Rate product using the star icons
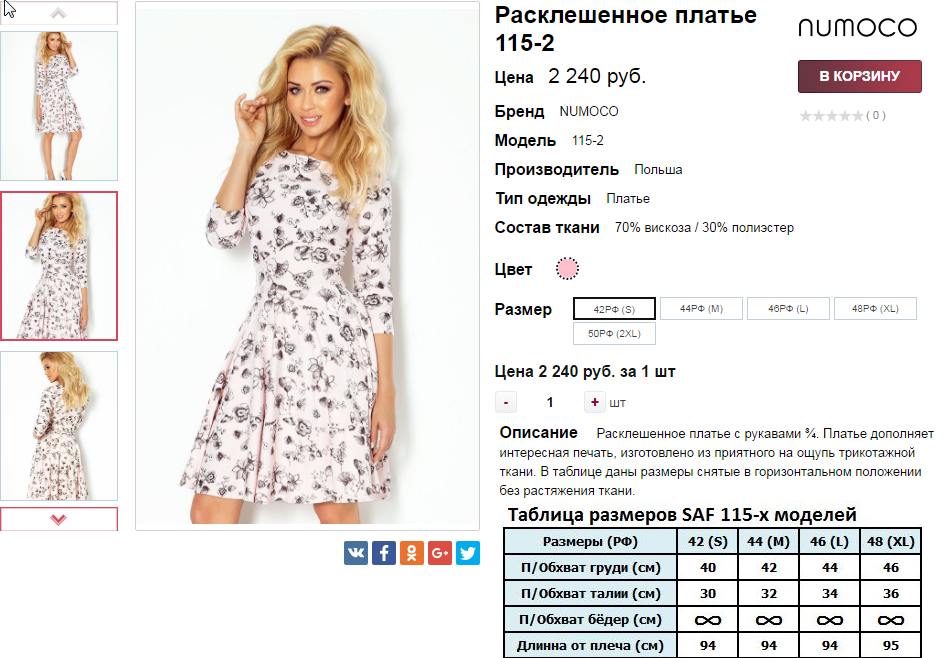Viewport: 949px width, 658px height. 832,116
